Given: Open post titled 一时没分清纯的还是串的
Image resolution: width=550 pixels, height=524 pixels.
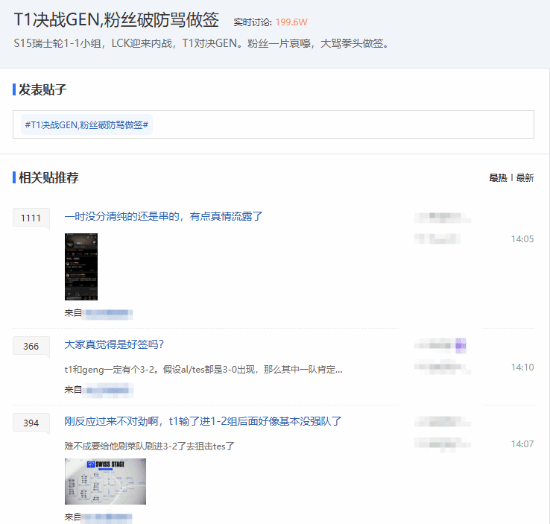Looking at the screenshot, I should pos(163,216).
